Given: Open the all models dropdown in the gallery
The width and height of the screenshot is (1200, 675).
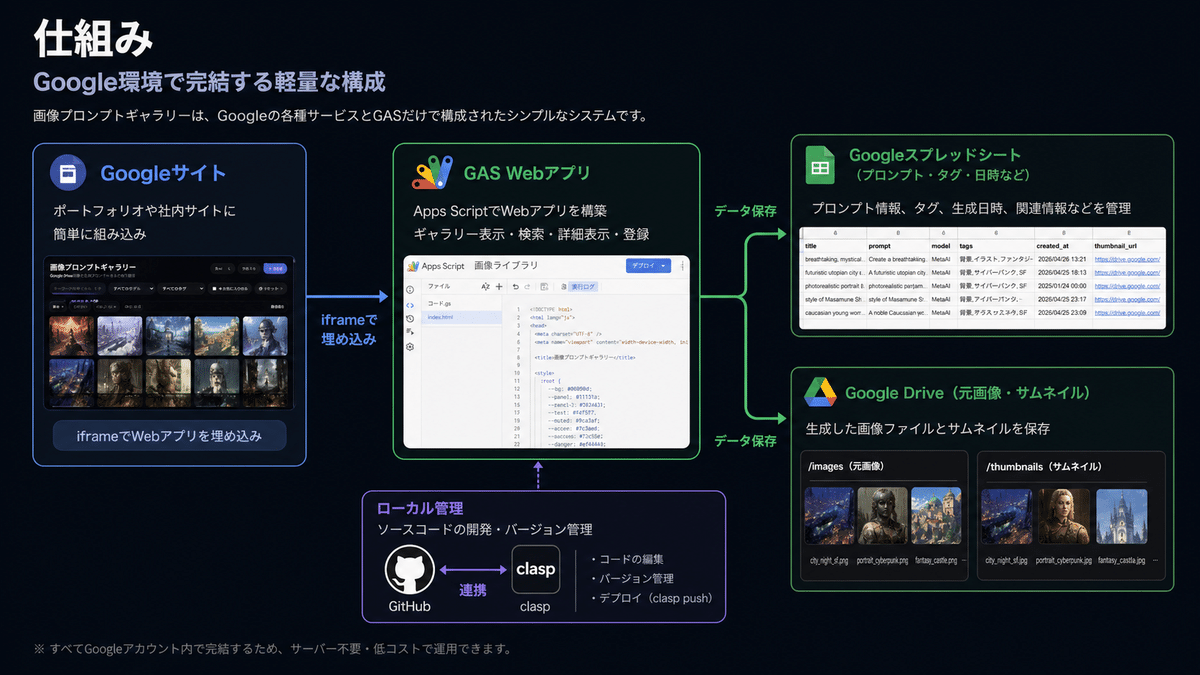Looking at the screenshot, I should (134, 288).
